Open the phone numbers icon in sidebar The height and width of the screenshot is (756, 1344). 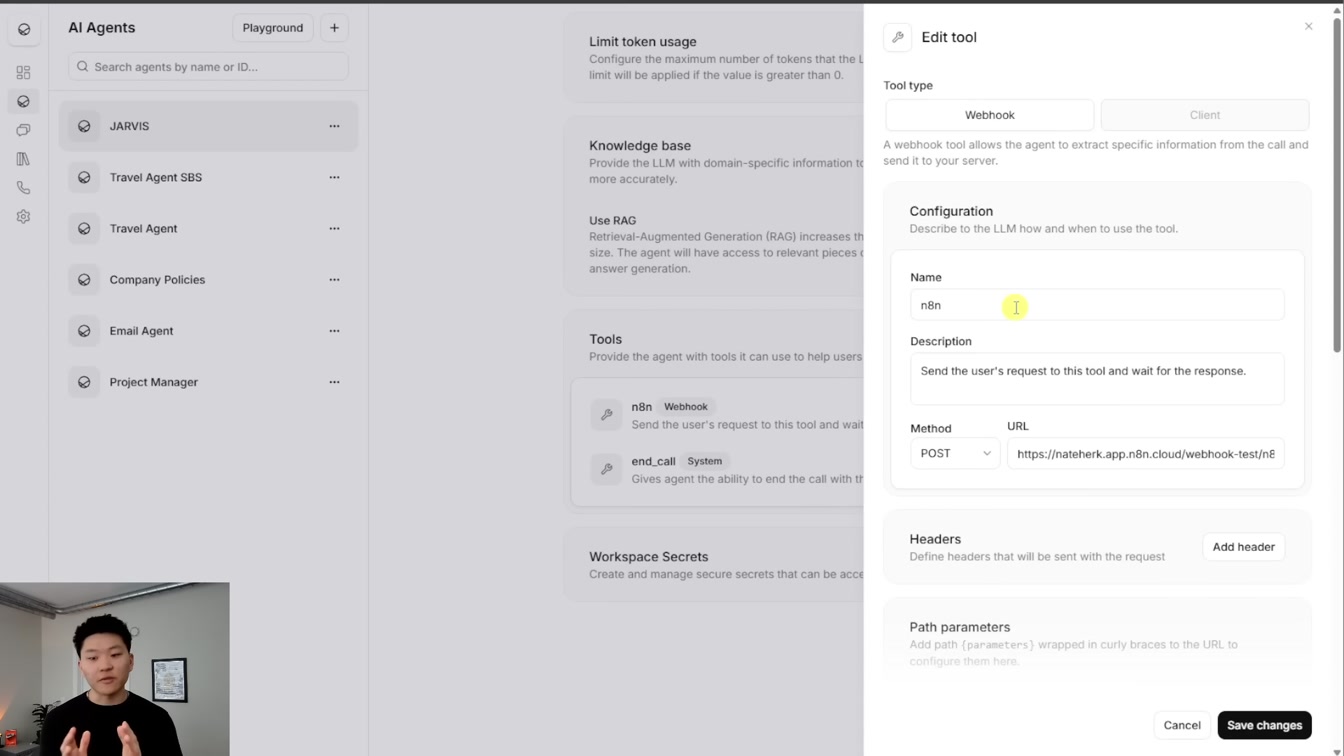tap(23, 188)
